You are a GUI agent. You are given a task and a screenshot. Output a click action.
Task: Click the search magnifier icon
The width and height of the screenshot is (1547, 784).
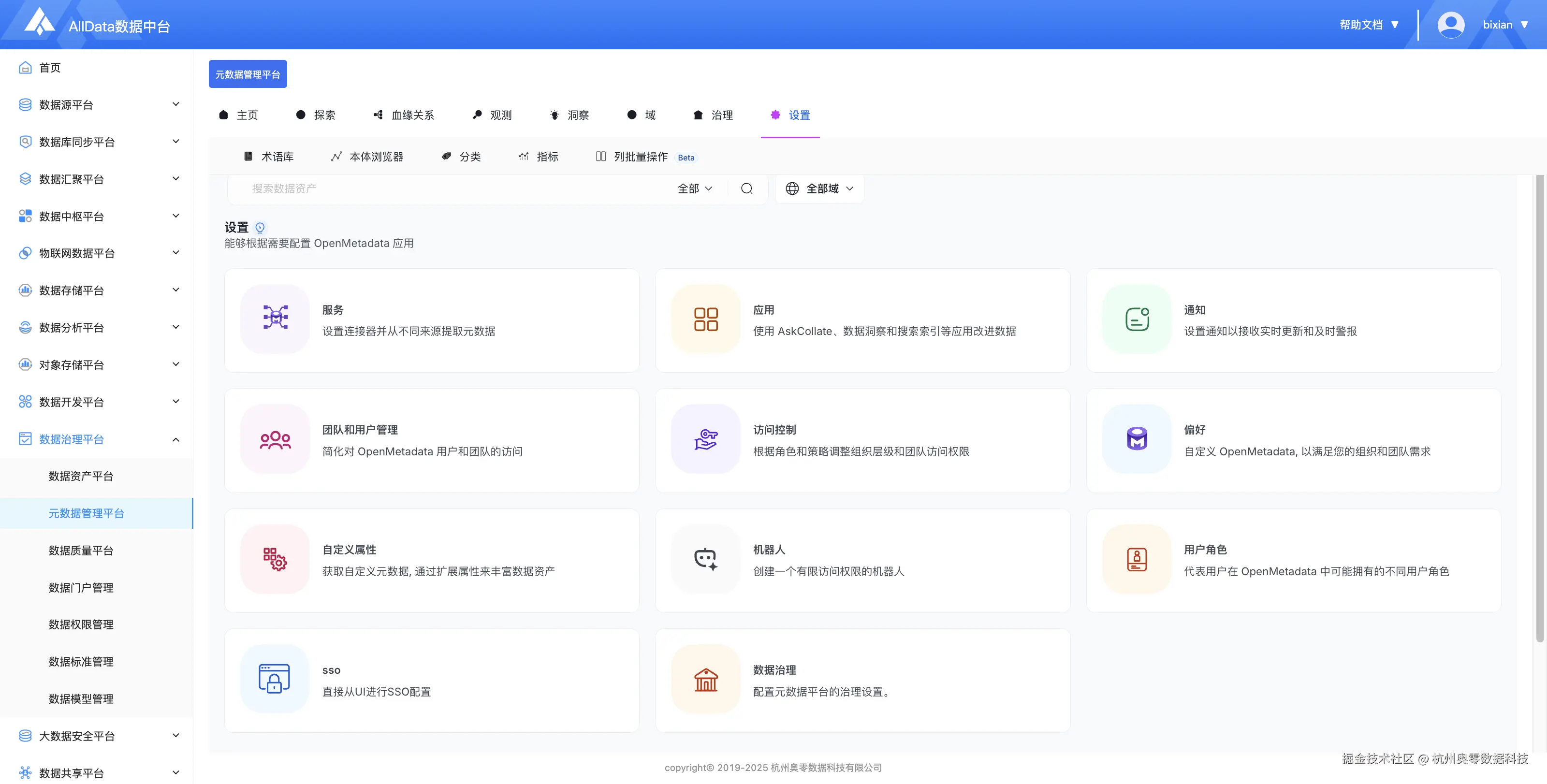point(746,189)
